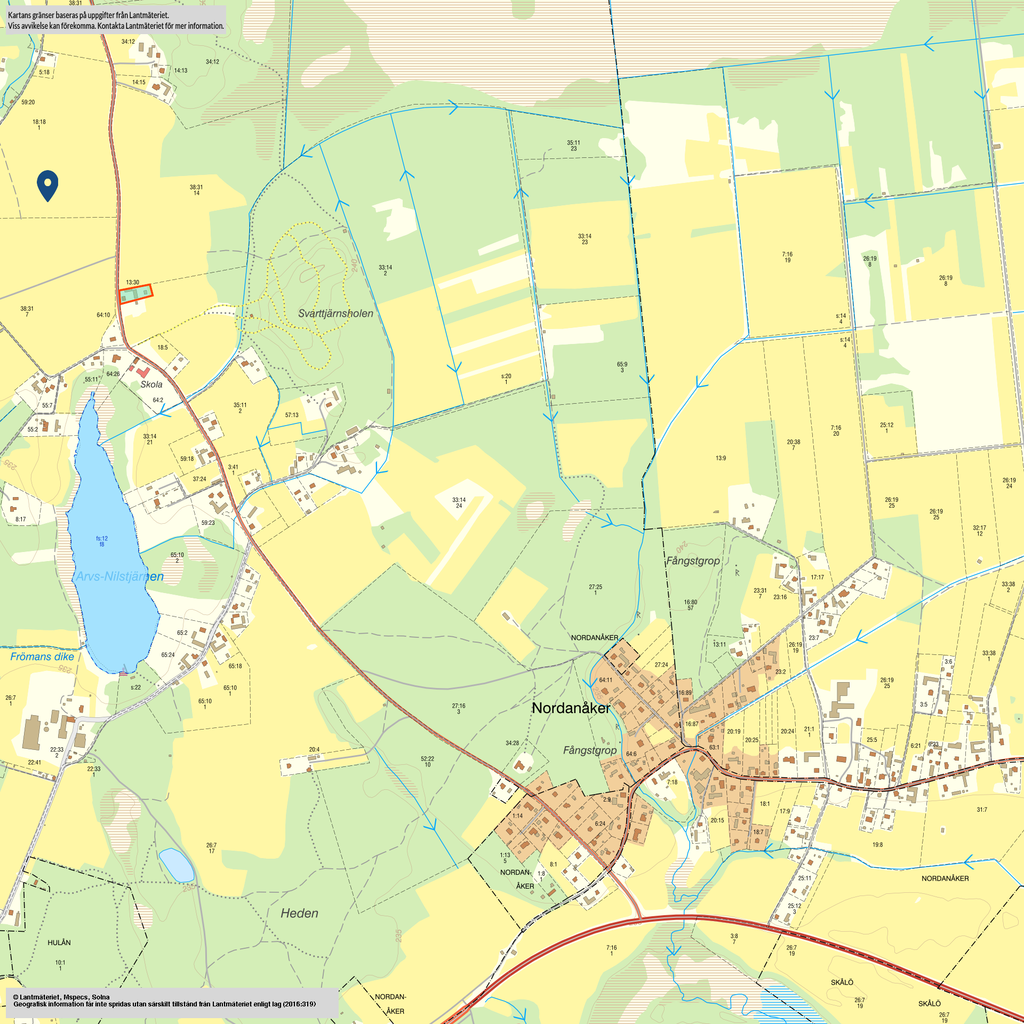Select the parcel labeled 13:9
The image size is (1024, 1024).
(720, 458)
